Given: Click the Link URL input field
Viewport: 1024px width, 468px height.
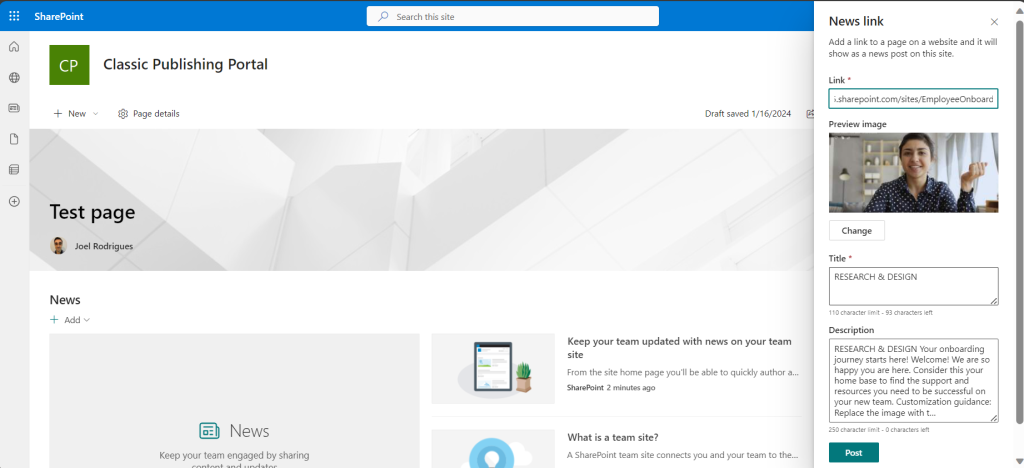Looking at the screenshot, I should 913,98.
